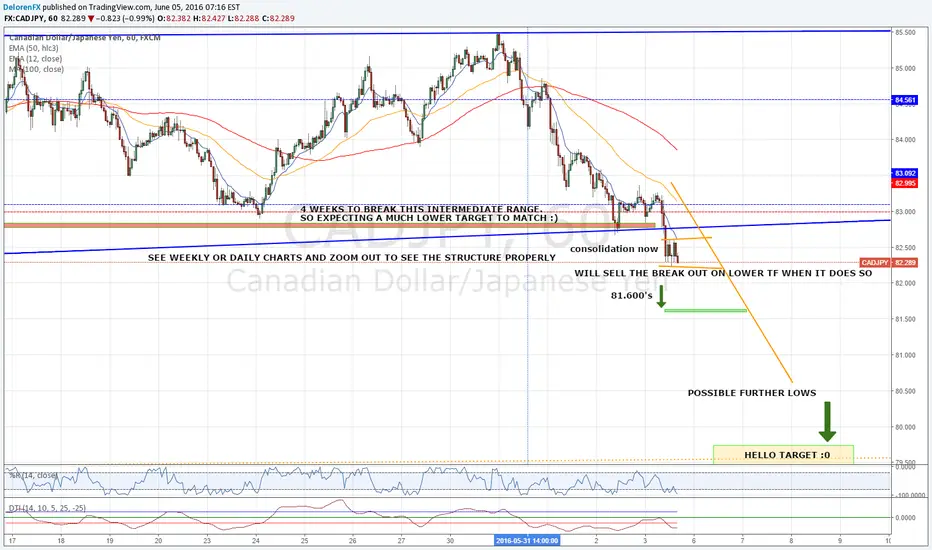Click date 7 on the time axis
The height and width of the screenshot is (550, 932).
pos(742,540)
